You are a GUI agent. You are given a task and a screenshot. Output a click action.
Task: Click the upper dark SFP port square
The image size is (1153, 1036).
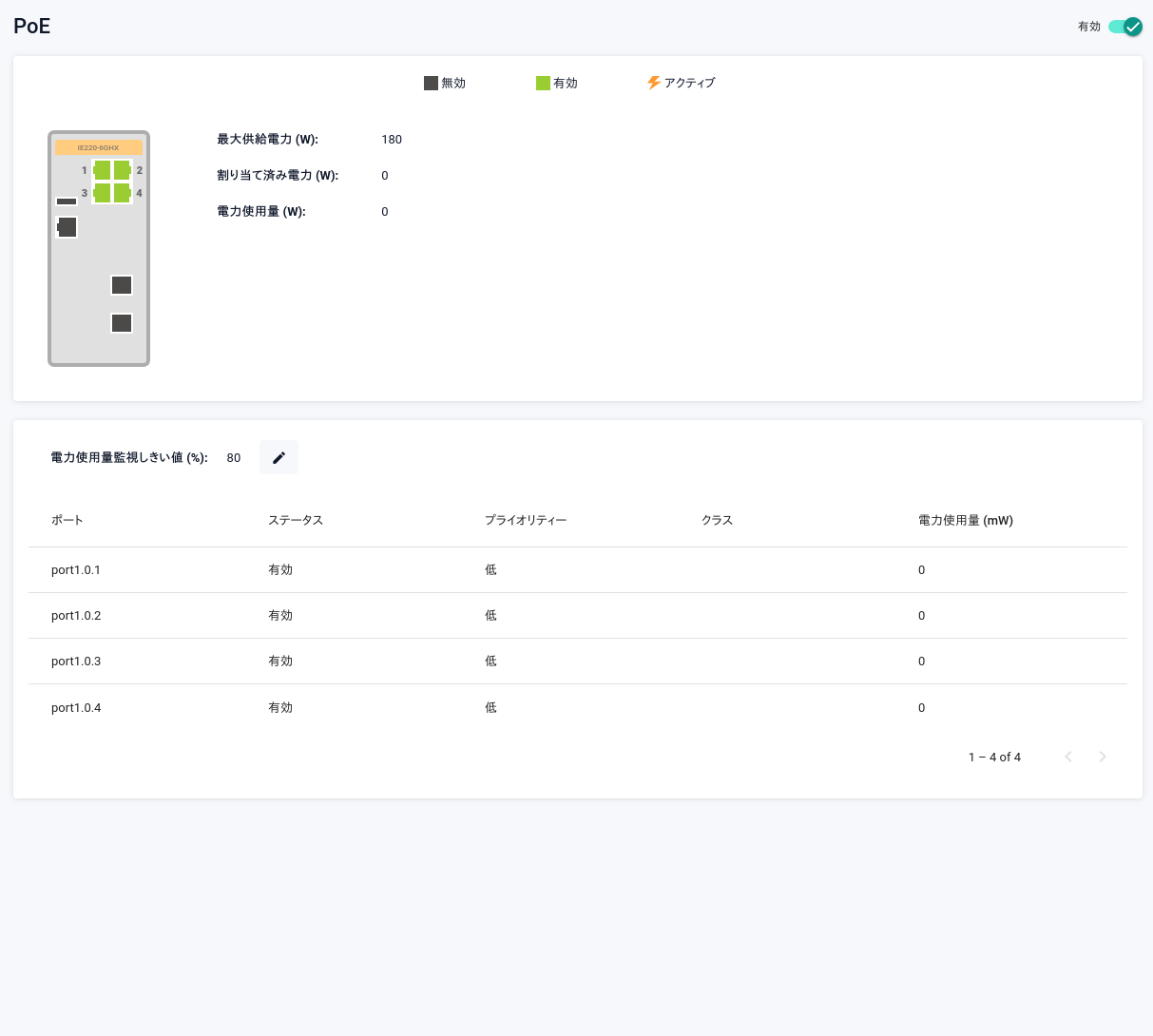(122, 285)
